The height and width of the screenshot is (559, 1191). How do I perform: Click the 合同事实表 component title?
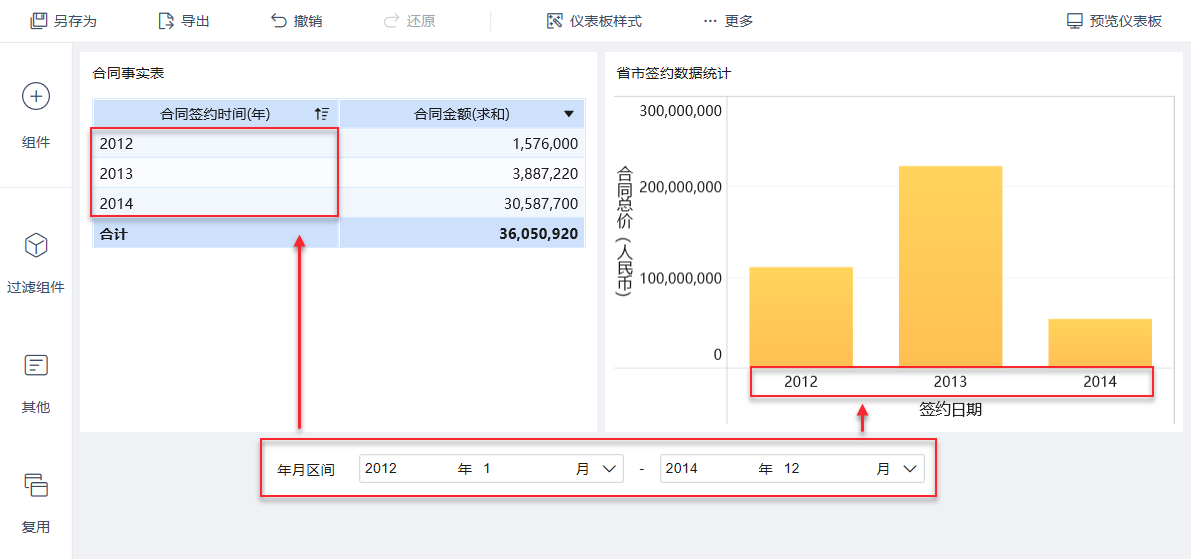coord(128,73)
